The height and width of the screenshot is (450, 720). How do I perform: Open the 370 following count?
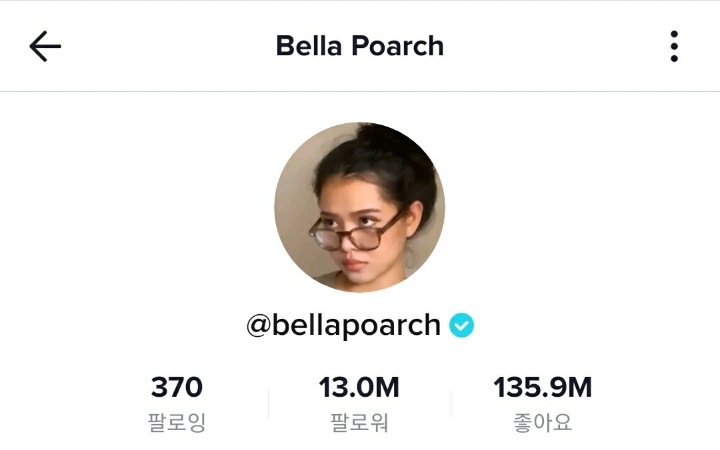[177, 387]
